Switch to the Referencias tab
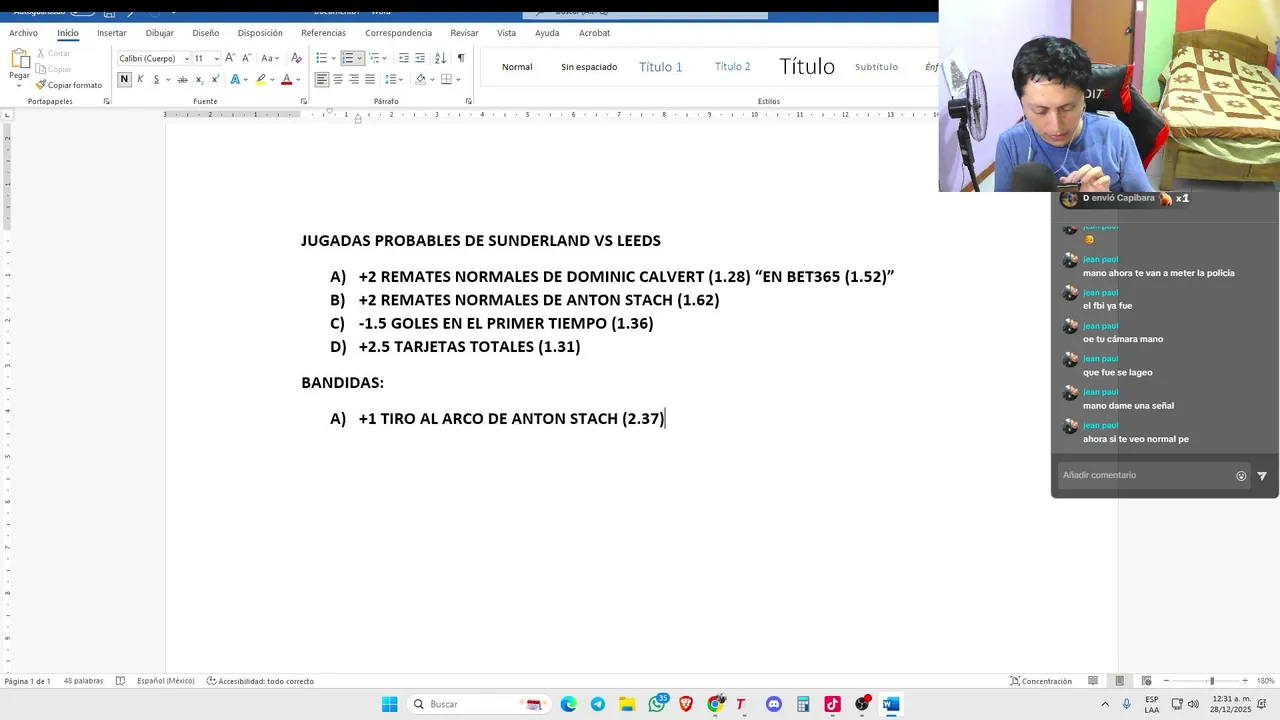This screenshot has height=720, width=1280. tap(323, 33)
